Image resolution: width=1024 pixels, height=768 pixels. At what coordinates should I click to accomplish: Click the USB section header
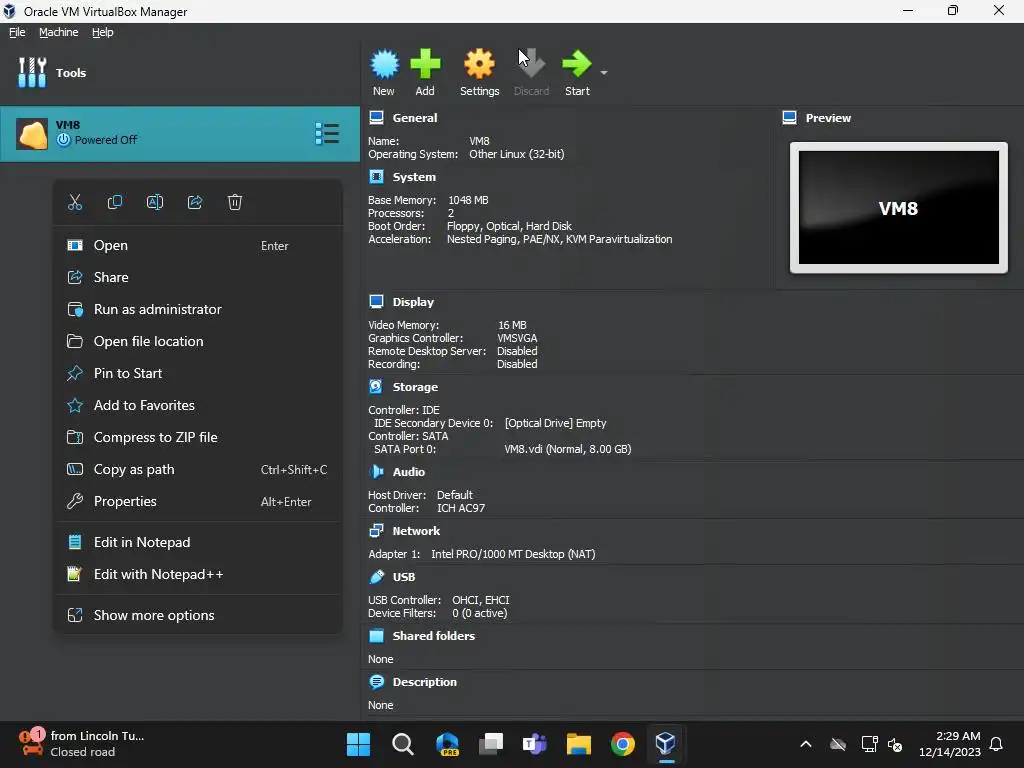(x=404, y=577)
